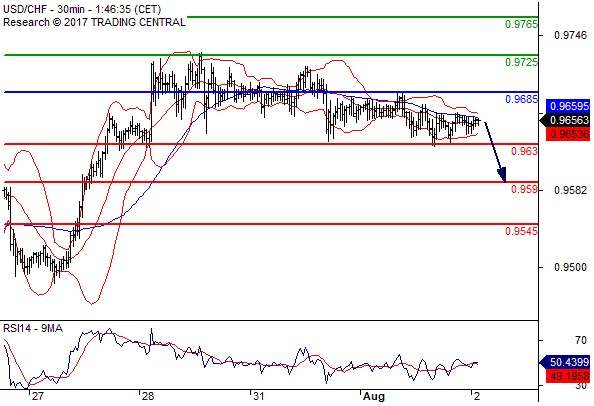Click the red 0.963 support label
This screenshot has height=406, width=594.
click(x=524, y=151)
